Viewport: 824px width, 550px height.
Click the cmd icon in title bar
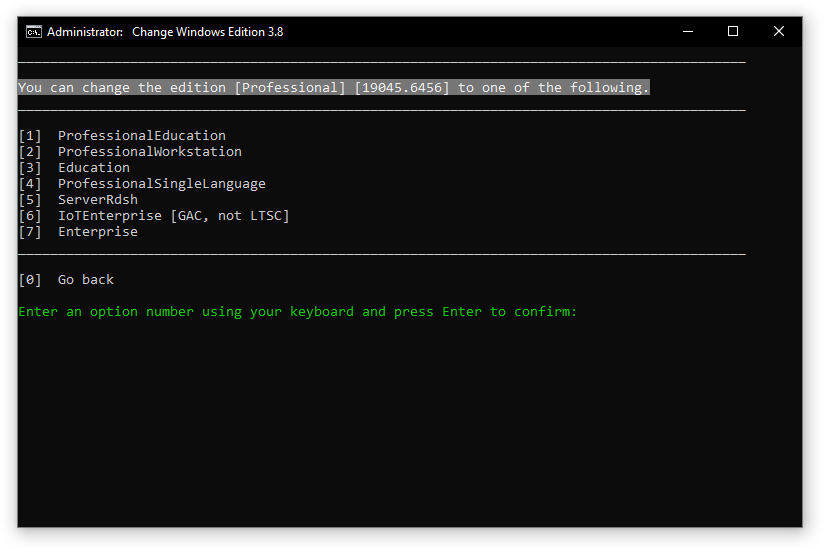(33, 31)
